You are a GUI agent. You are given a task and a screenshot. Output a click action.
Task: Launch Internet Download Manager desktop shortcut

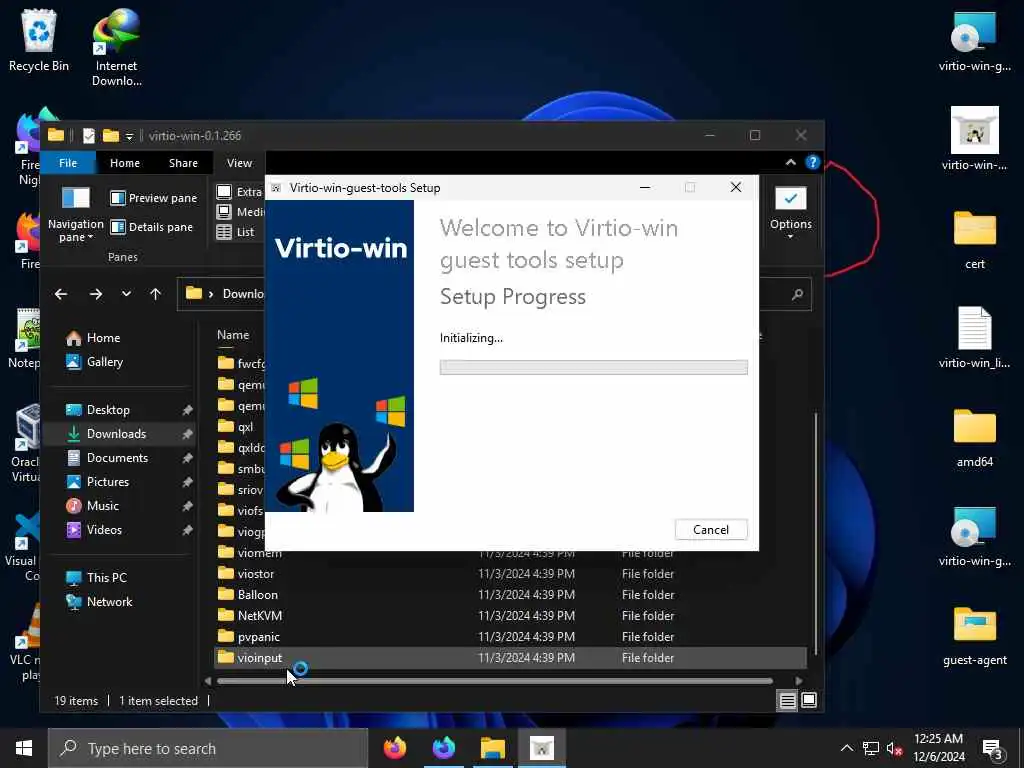[x=116, y=48]
